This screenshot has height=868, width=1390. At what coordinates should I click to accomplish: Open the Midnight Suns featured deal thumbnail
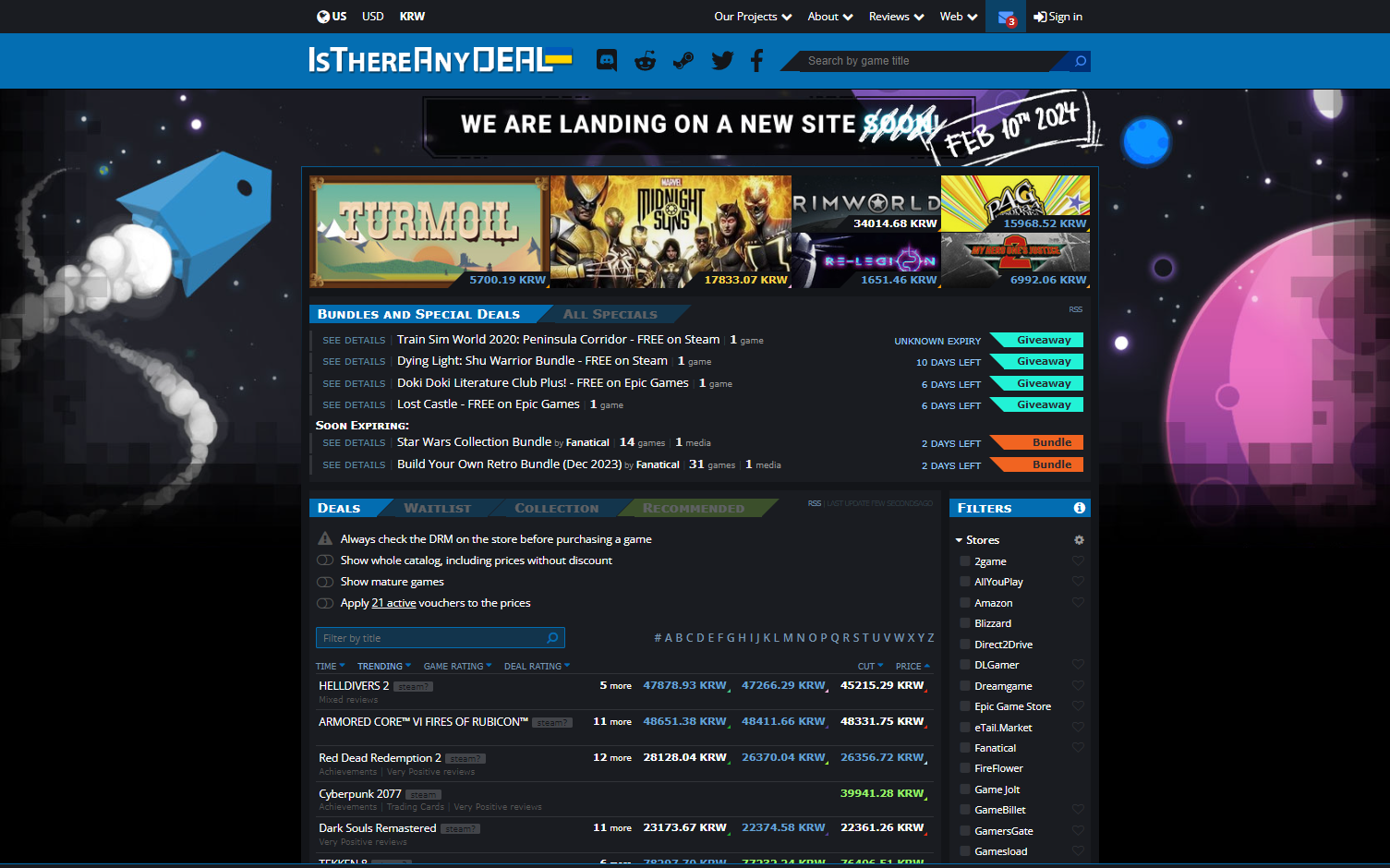[671, 232]
